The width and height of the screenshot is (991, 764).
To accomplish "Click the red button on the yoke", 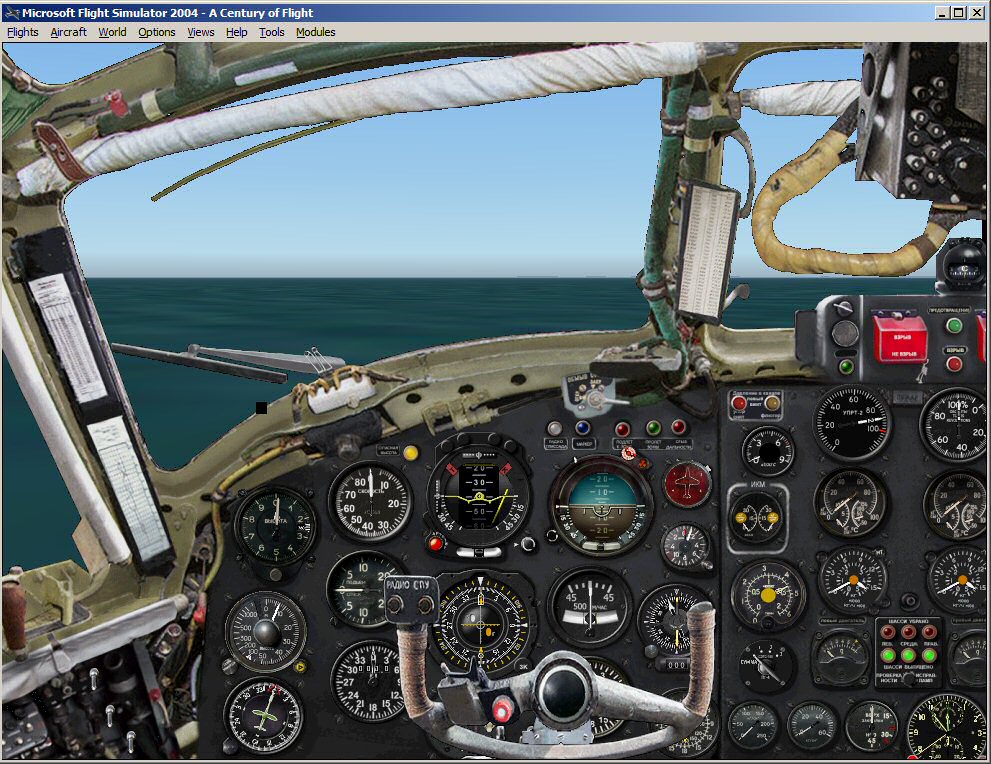I will [502, 708].
